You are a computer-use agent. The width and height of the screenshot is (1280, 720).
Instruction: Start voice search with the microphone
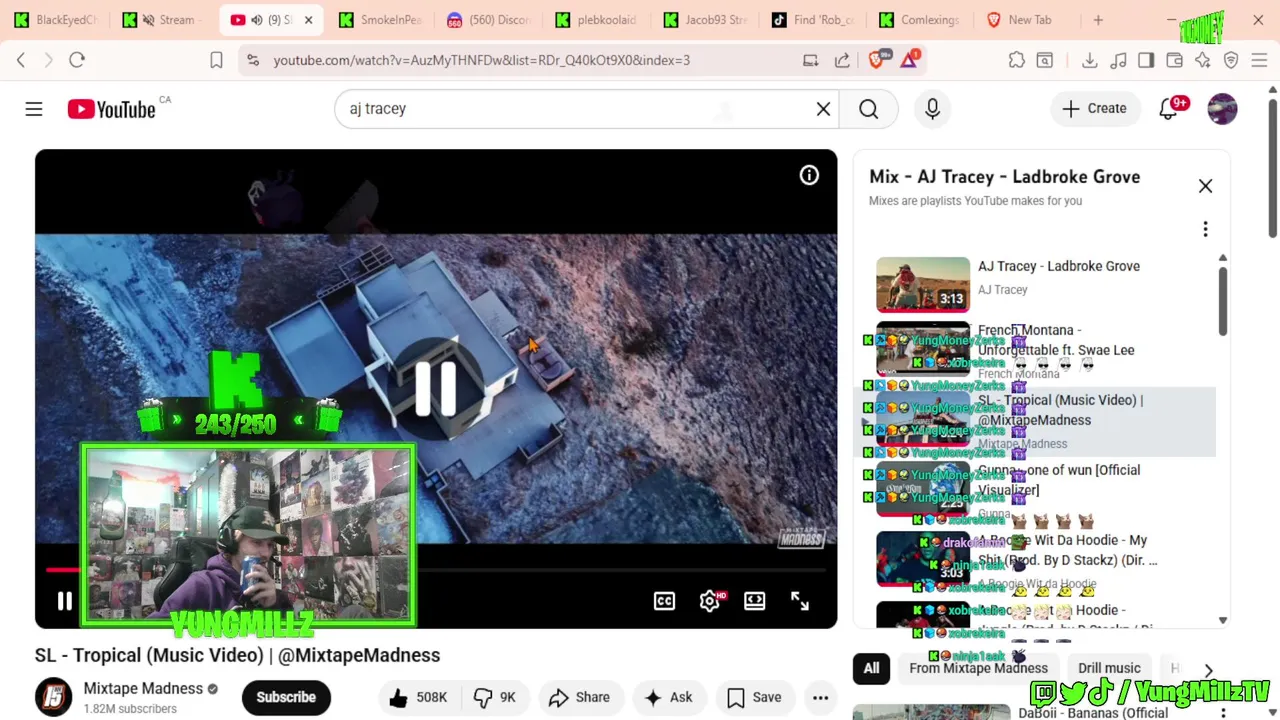click(932, 109)
